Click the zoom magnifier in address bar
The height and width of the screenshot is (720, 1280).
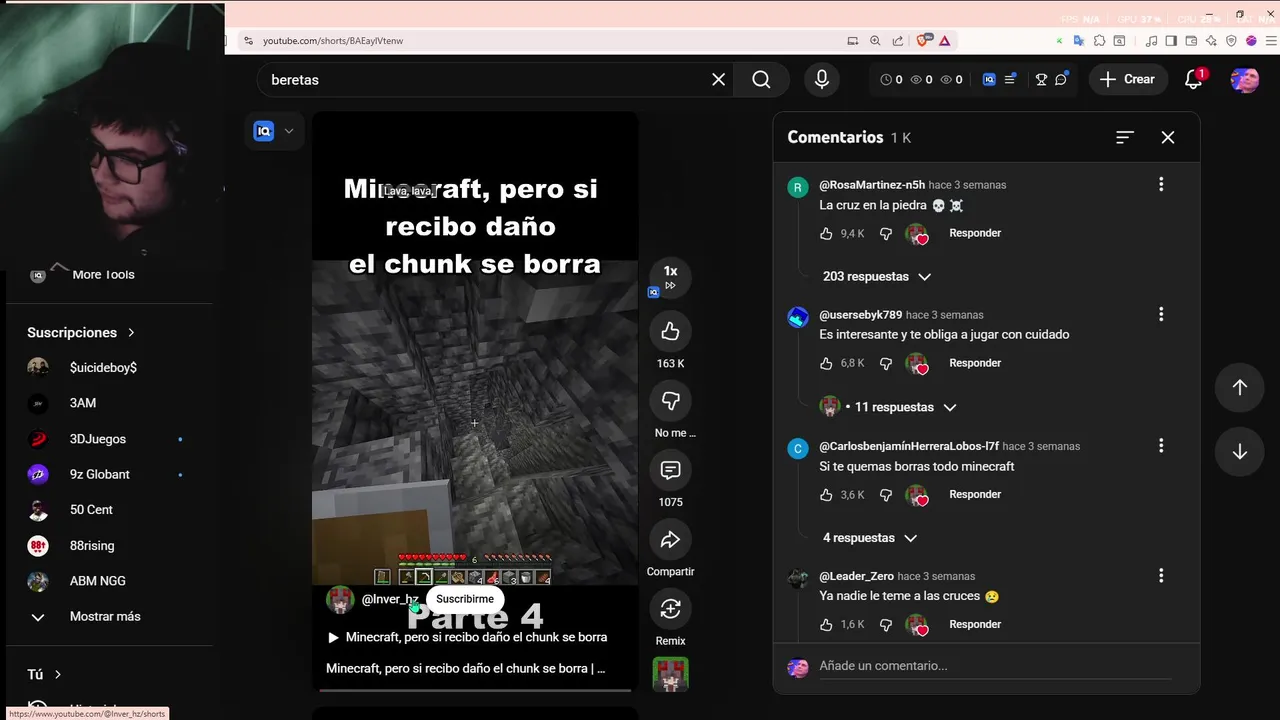click(875, 41)
